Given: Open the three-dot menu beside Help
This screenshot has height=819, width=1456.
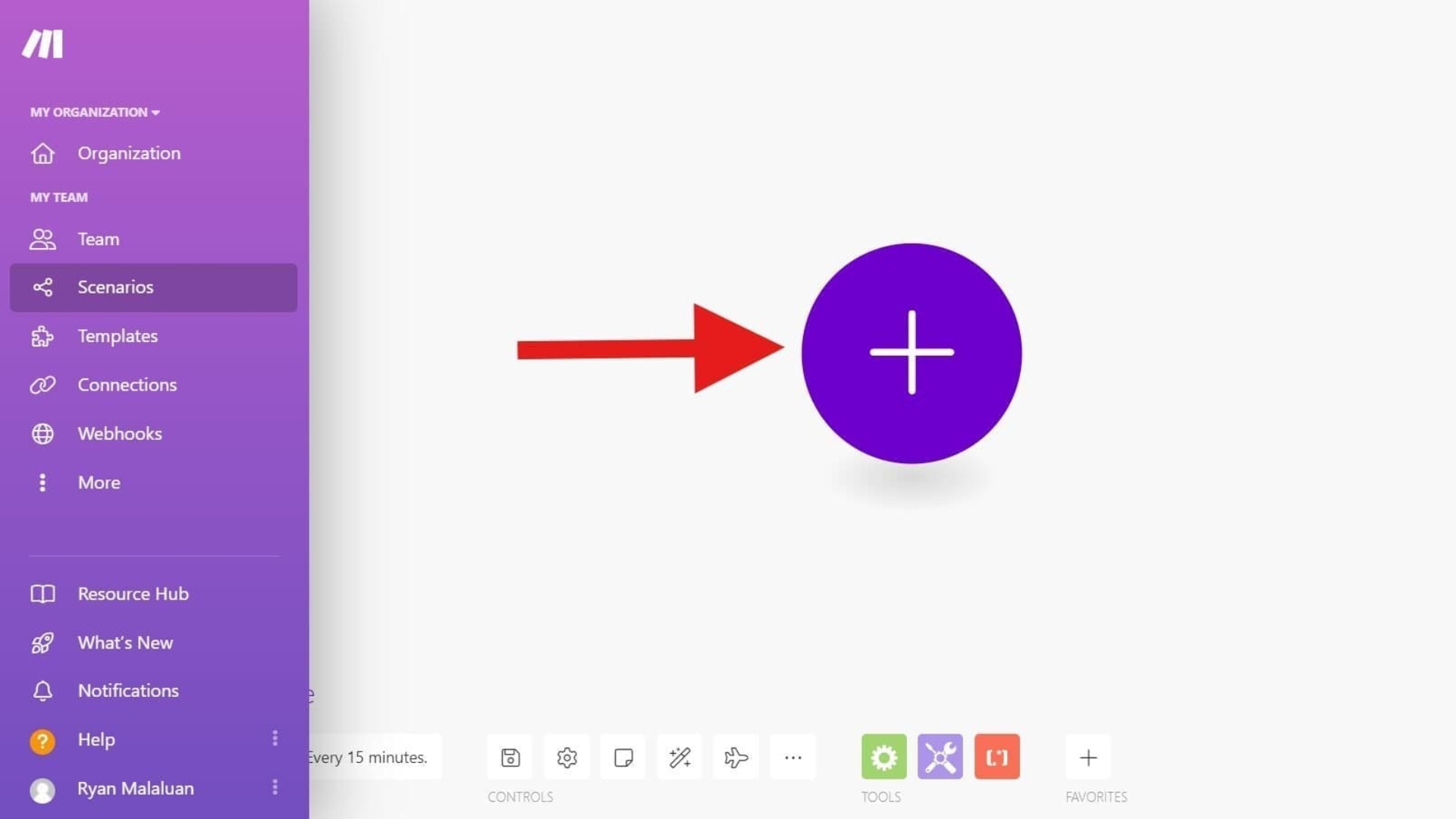Looking at the screenshot, I should pos(275,738).
